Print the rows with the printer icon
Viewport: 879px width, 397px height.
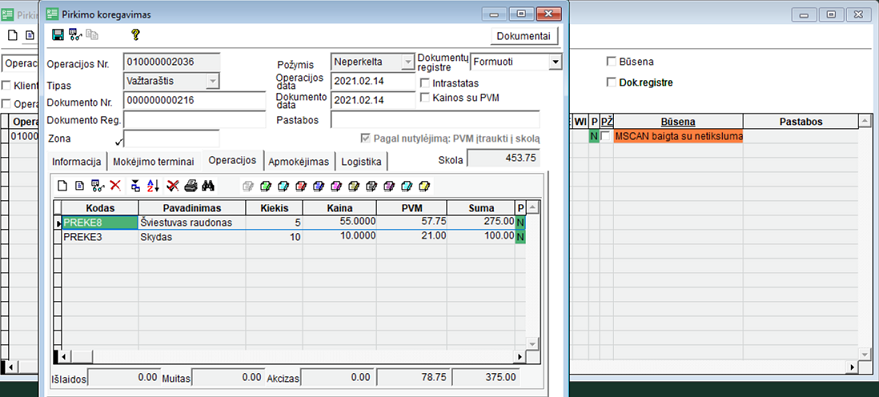point(191,186)
